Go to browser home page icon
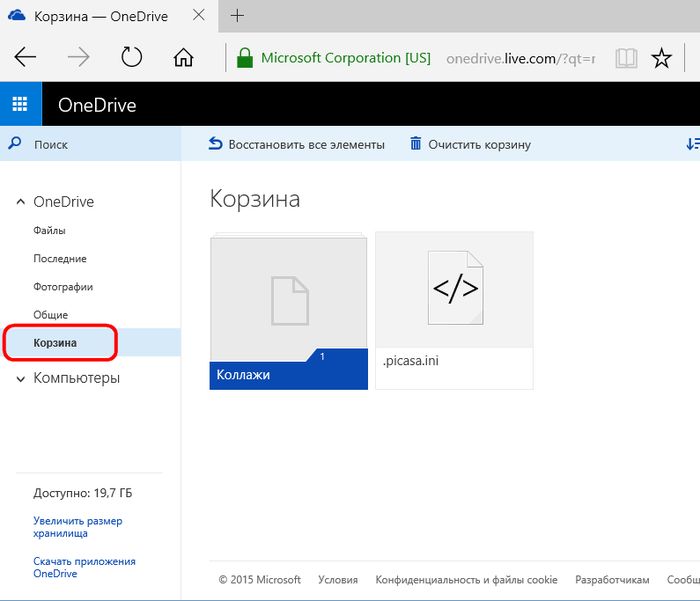Screen dimensions: 700x601 click(x=183, y=58)
